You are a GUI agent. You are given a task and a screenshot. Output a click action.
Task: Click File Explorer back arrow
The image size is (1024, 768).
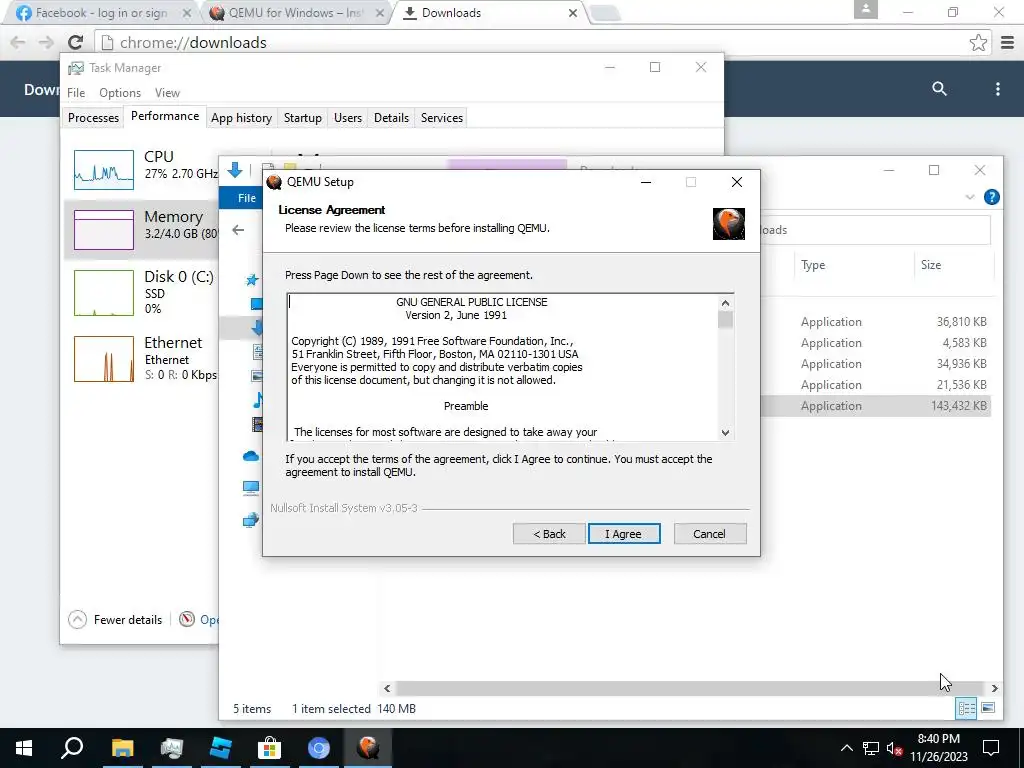[x=238, y=230]
